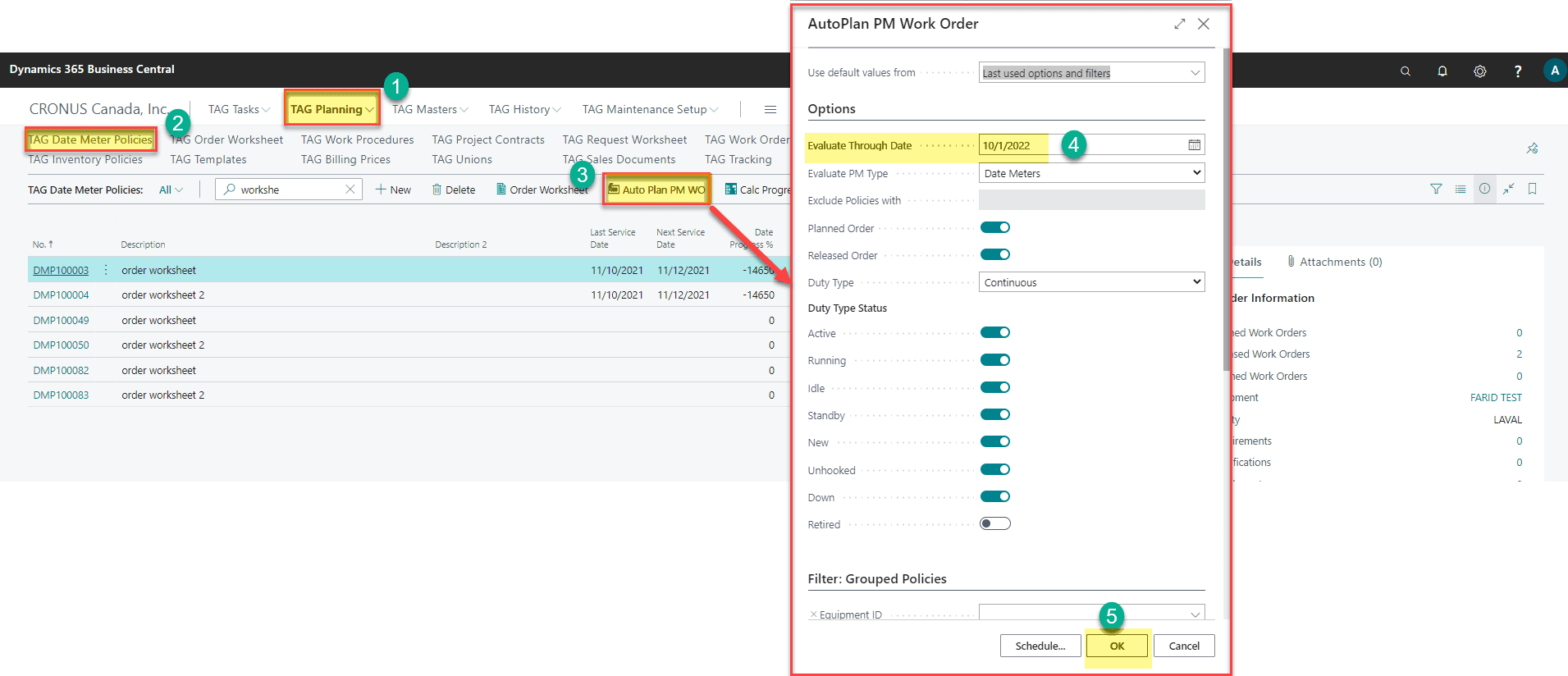The image size is (1568, 676).
Task: Open the DMP100004 policy link
Action: [x=61, y=295]
